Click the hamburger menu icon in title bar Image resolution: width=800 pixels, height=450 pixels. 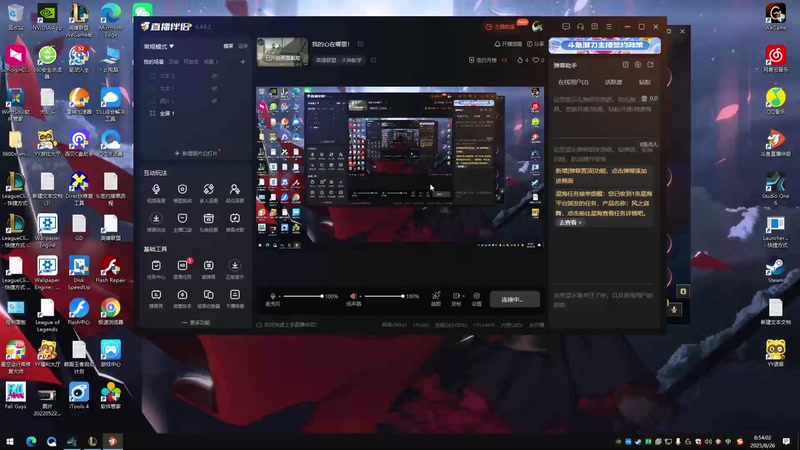(x=609, y=27)
